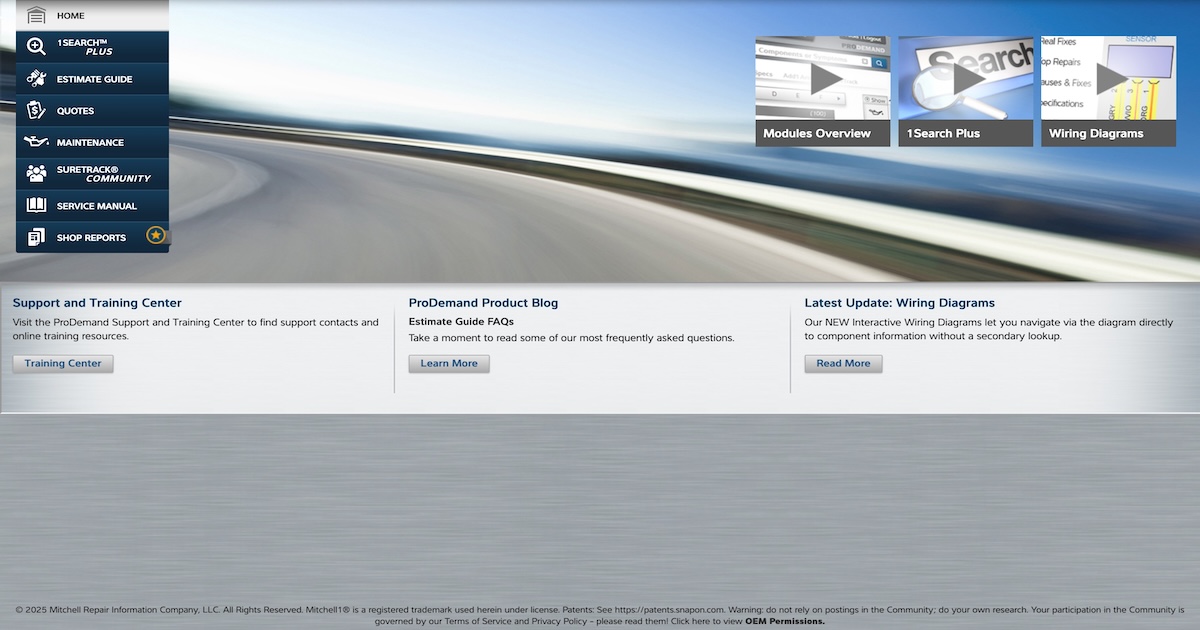
Task: Click the Read More button
Action: pos(843,363)
